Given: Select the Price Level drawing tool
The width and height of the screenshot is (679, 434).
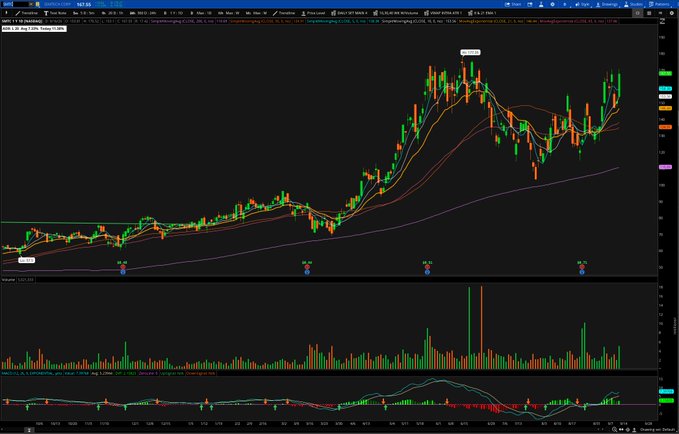Looking at the screenshot, I should point(313,13).
